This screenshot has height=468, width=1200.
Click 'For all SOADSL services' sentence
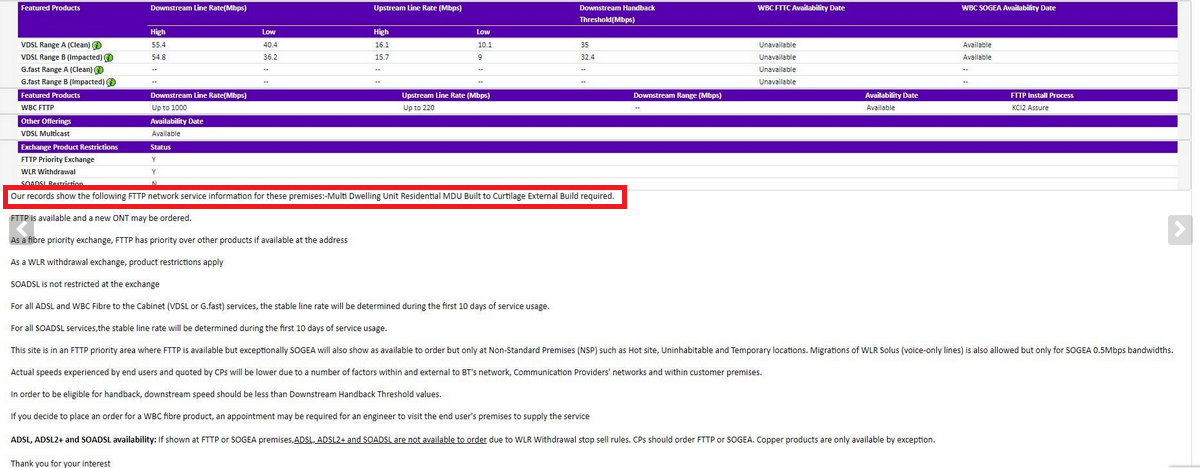198,328
